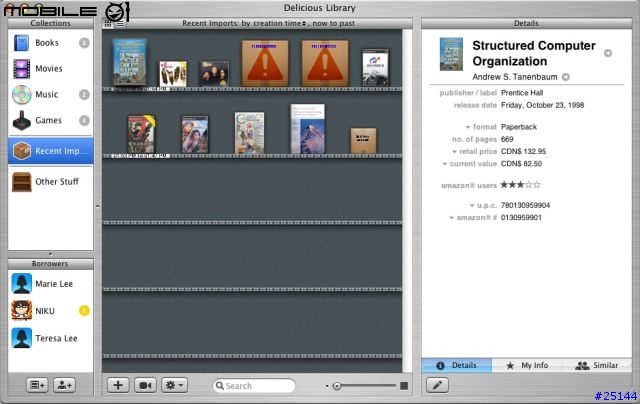Open the 'creation time' sort dropdown
640x404 pixels.
pos(280,24)
